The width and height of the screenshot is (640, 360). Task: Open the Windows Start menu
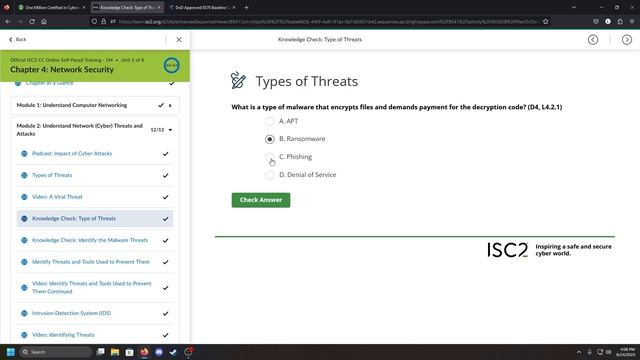[11, 352]
